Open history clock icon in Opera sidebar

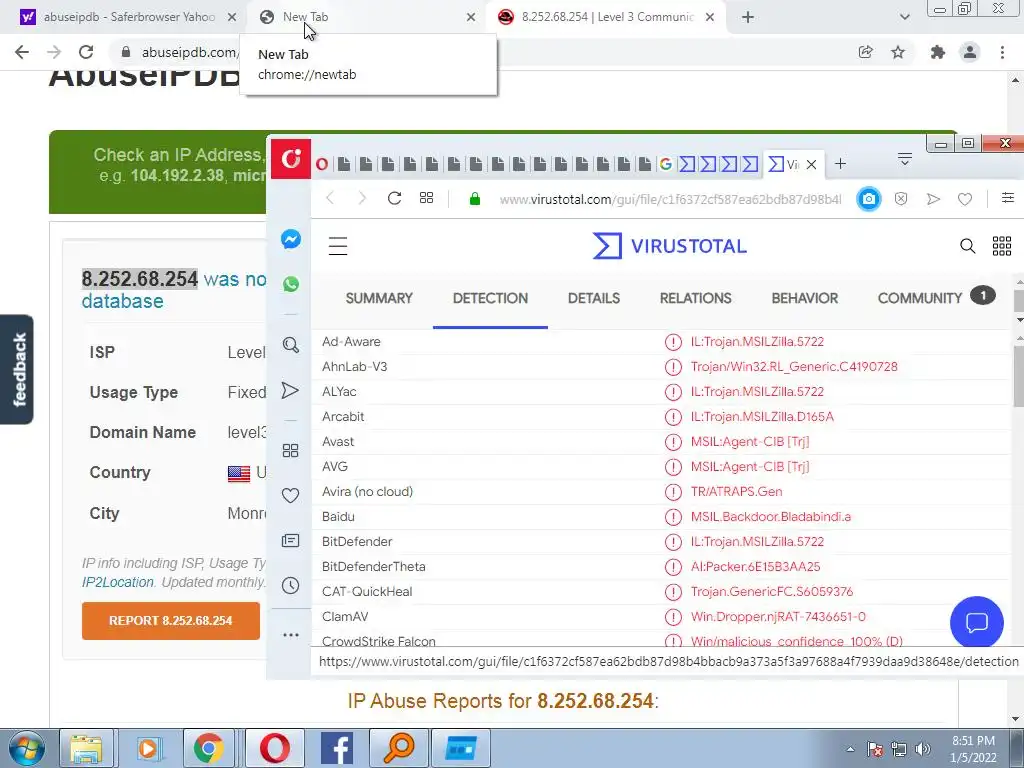point(291,585)
